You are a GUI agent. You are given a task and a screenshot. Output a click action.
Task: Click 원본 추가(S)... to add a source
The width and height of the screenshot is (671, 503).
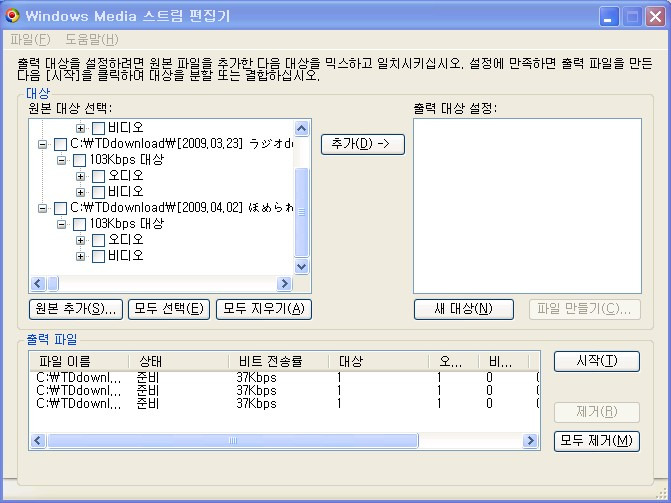(76, 309)
